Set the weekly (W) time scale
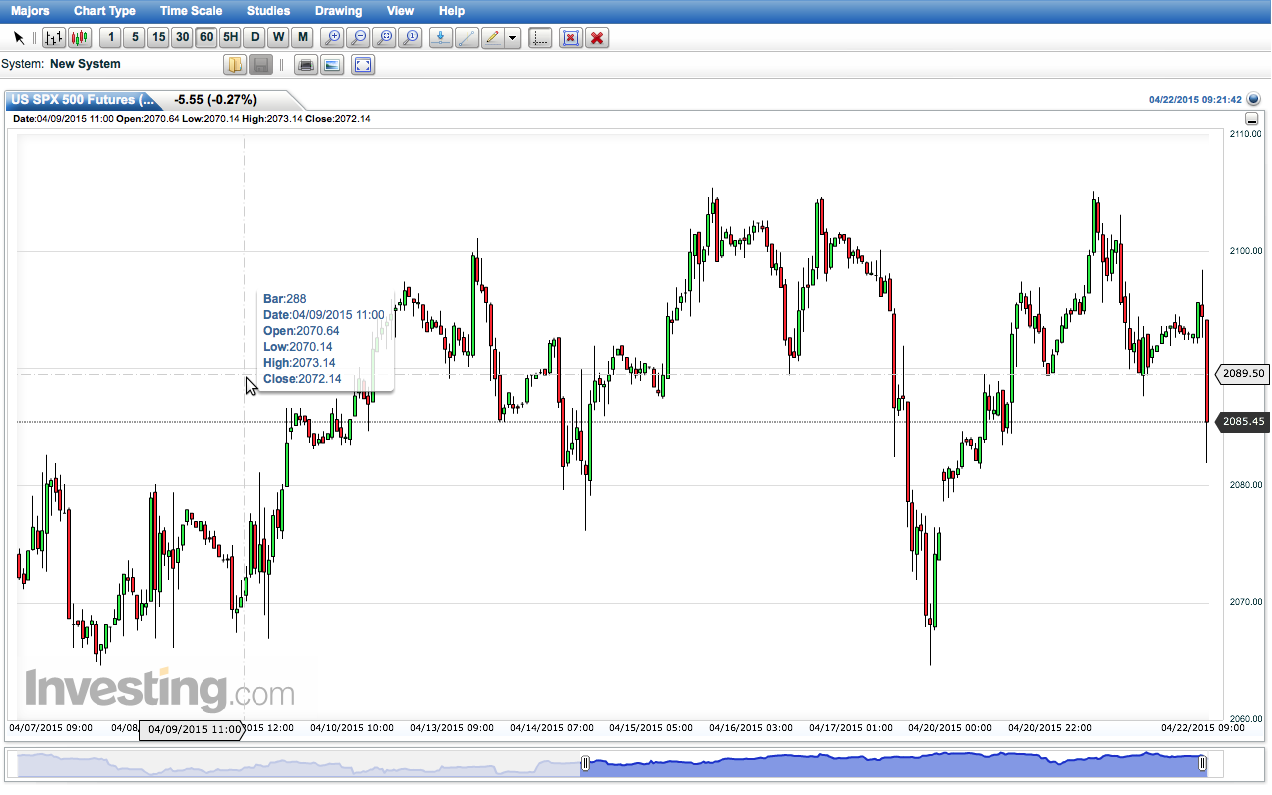 click(x=278, y=38)
